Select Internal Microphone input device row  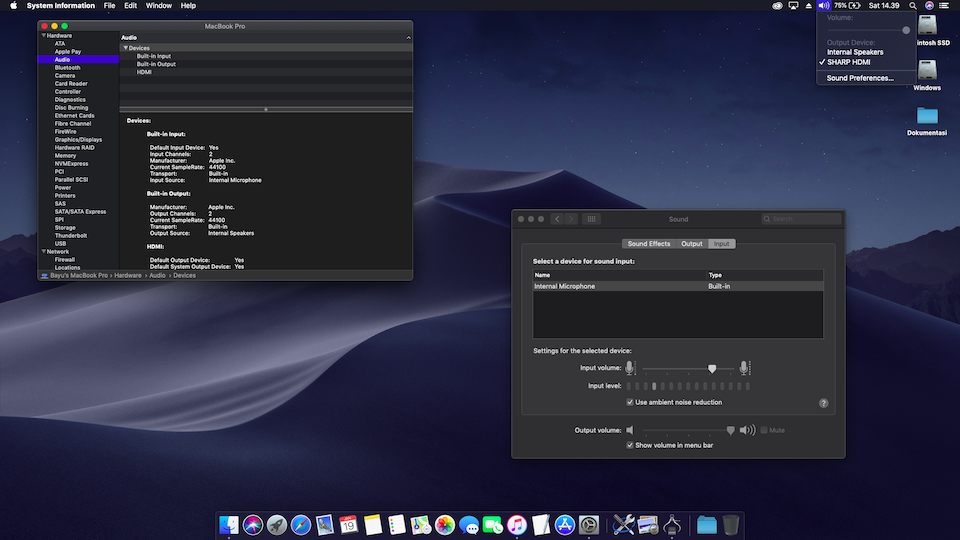pyautogui.click(x=678, y=286)
